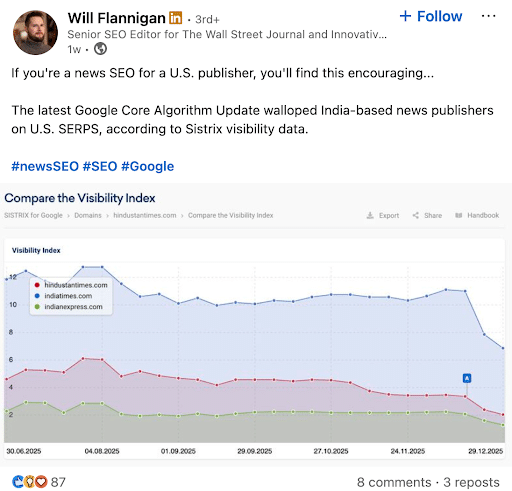Click the Senior SEO Editor headline text
This screenshot has height=491, width=512.
[227, 34]
